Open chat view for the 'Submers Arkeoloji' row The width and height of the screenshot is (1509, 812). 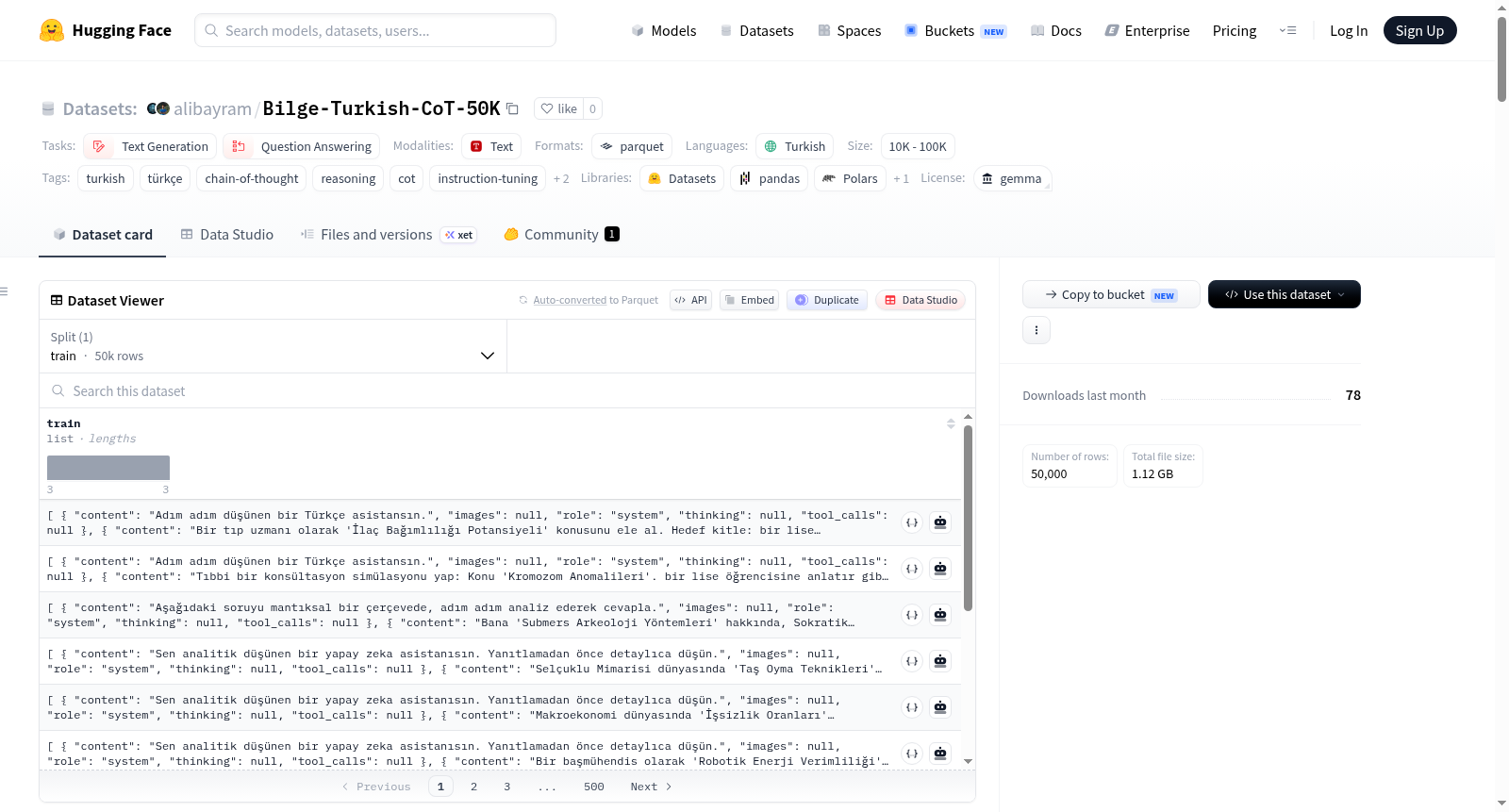pyautogui.click(x=940, y=615)
